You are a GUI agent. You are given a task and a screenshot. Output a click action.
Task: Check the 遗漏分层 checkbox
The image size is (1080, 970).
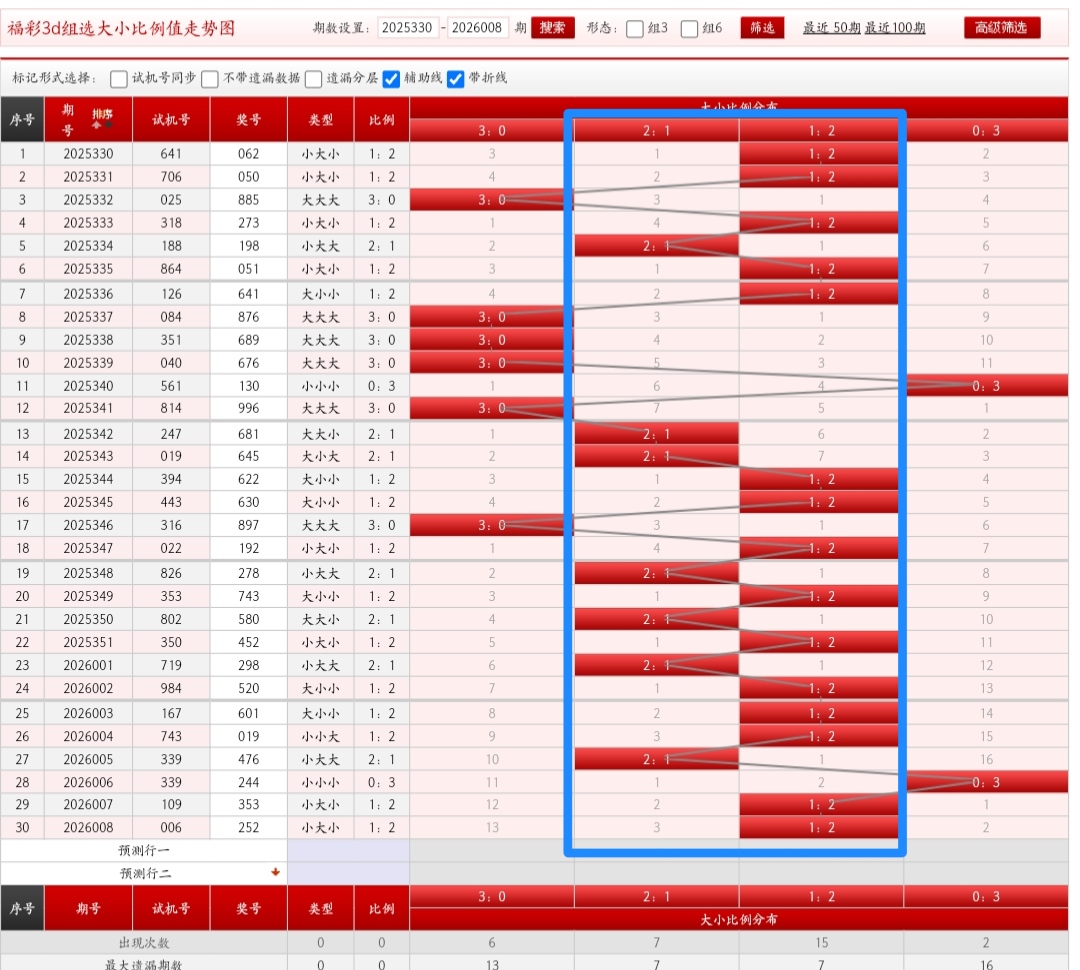pyautogui.click(x=314, y=79)
